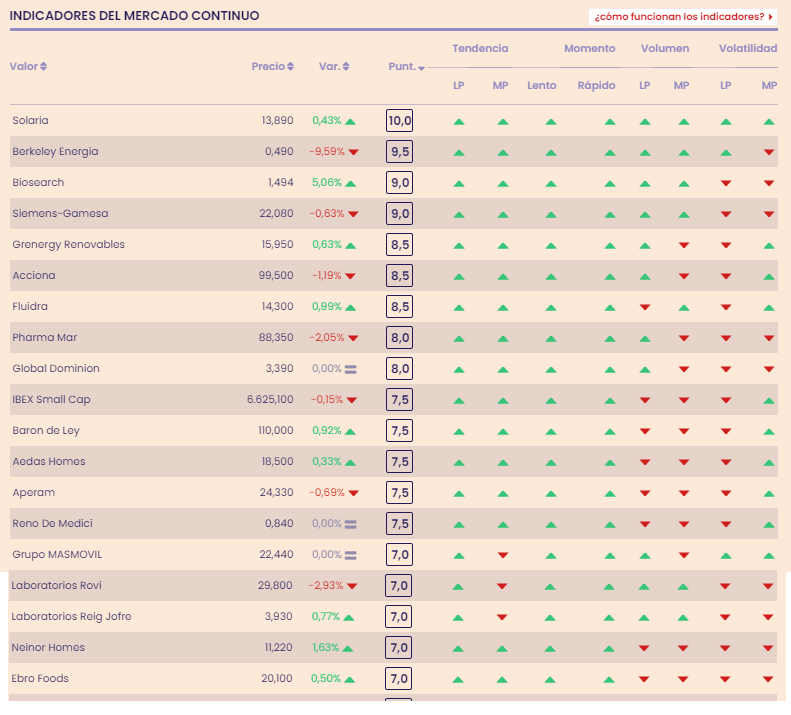Click Berkeley Energia's red Volatilidad MP arrow
Image resolution: width=791 pixels, height=715 pixels.
point(769,152)
